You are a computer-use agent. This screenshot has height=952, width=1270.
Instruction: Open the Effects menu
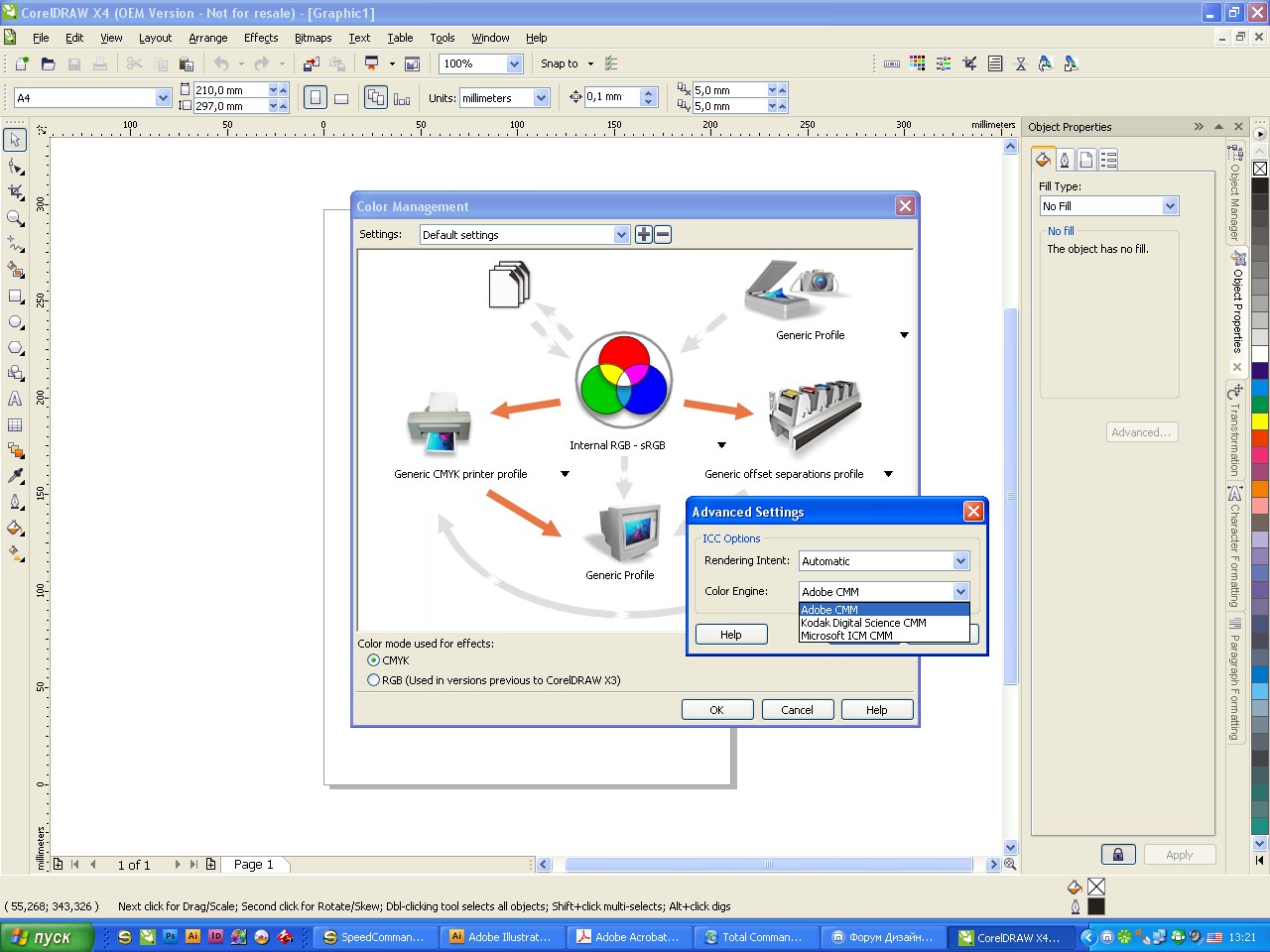tap(261, 38)
